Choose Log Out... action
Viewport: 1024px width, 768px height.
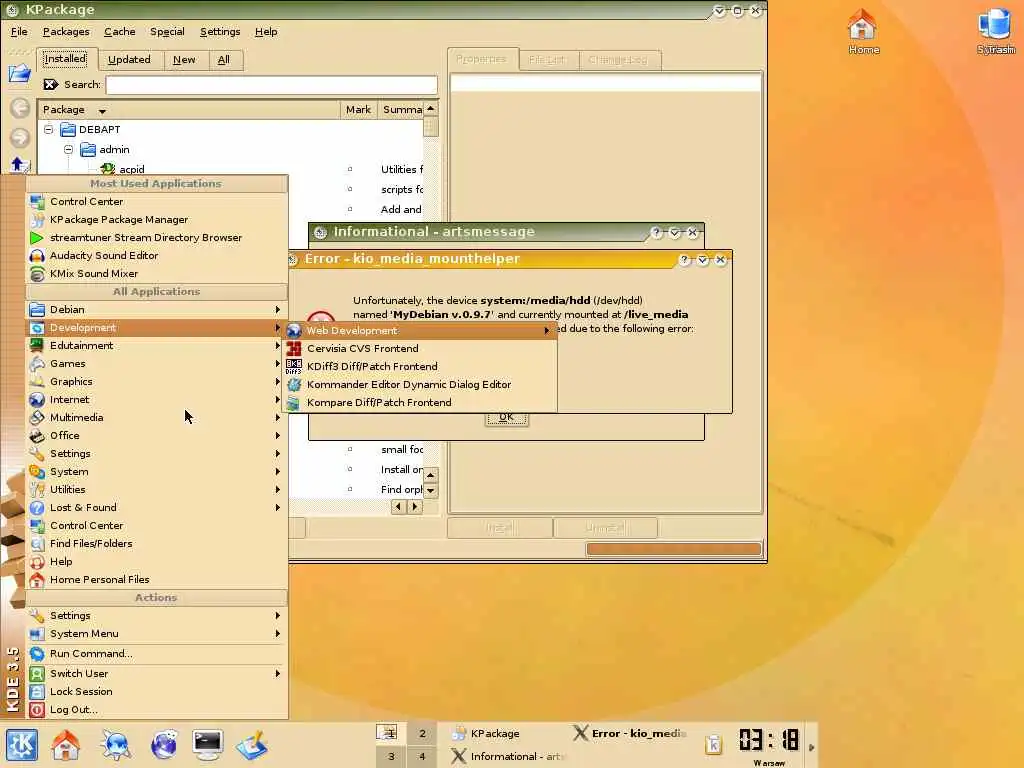click(157, 710)
